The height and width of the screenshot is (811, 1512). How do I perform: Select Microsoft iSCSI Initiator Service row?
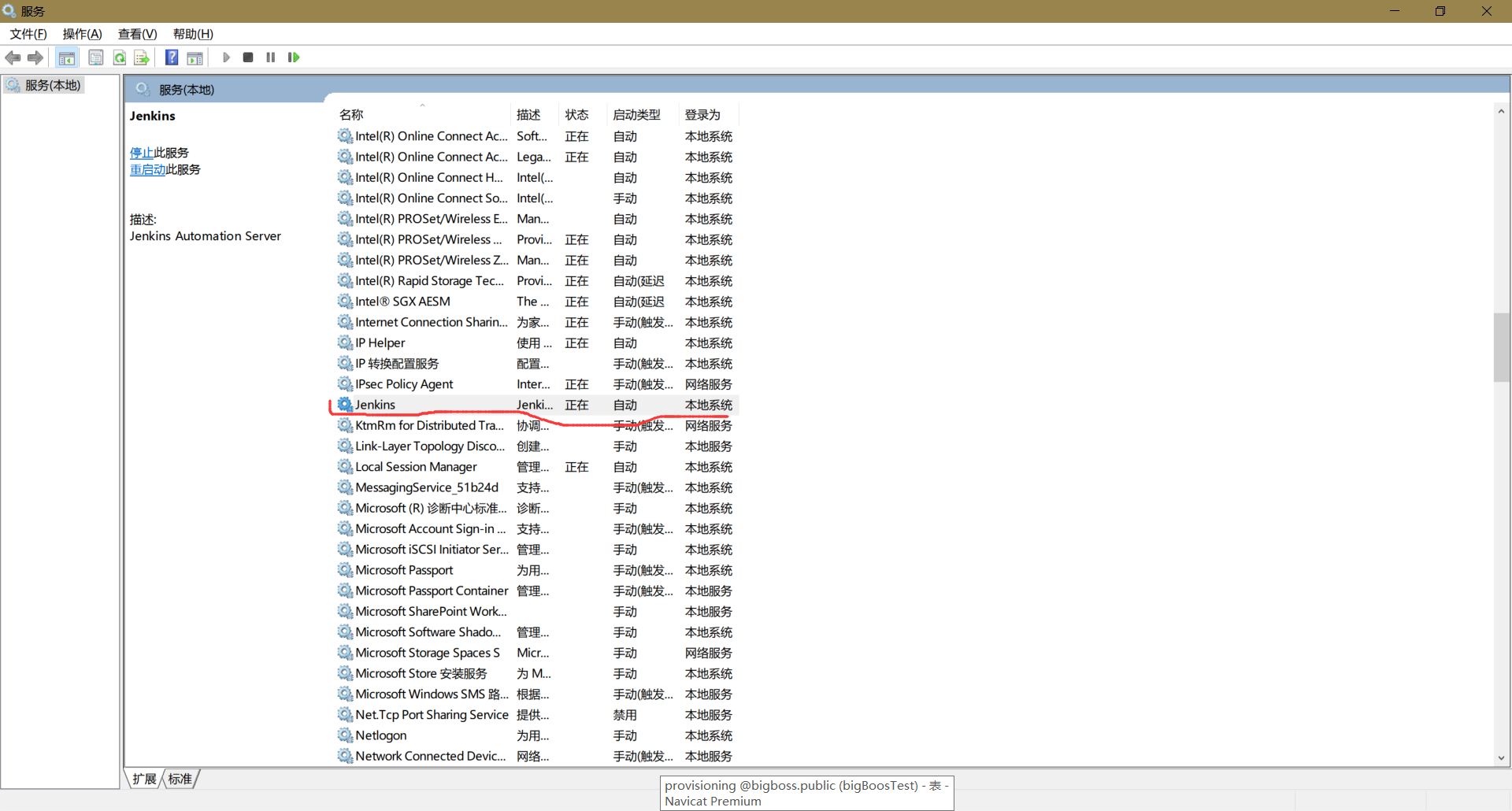pyautogui.click(x=538, y=550)
